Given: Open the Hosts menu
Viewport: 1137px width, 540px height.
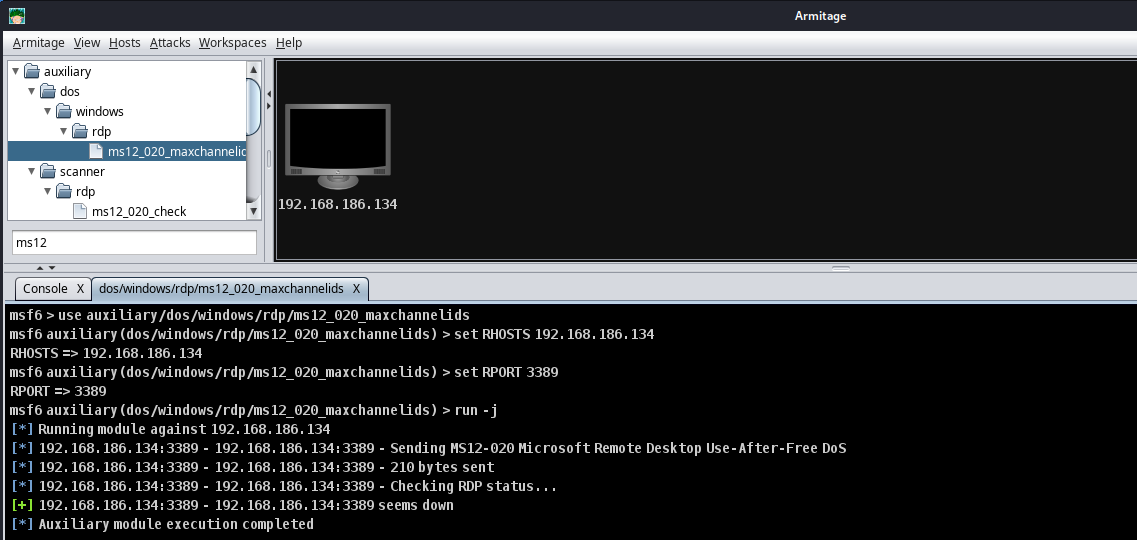Looking at the screenshot, I should point(125,43).
